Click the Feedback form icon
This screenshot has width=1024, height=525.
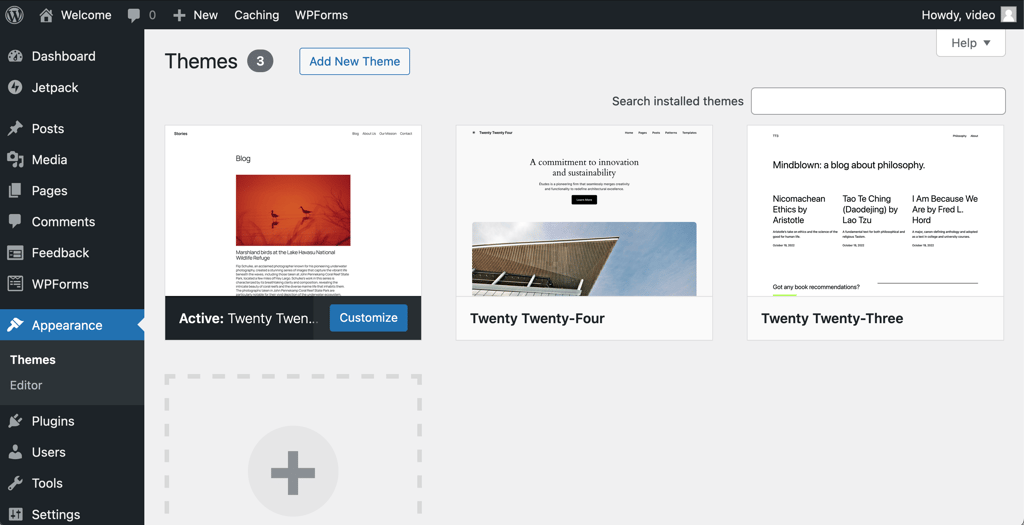(x=15, y=253)
